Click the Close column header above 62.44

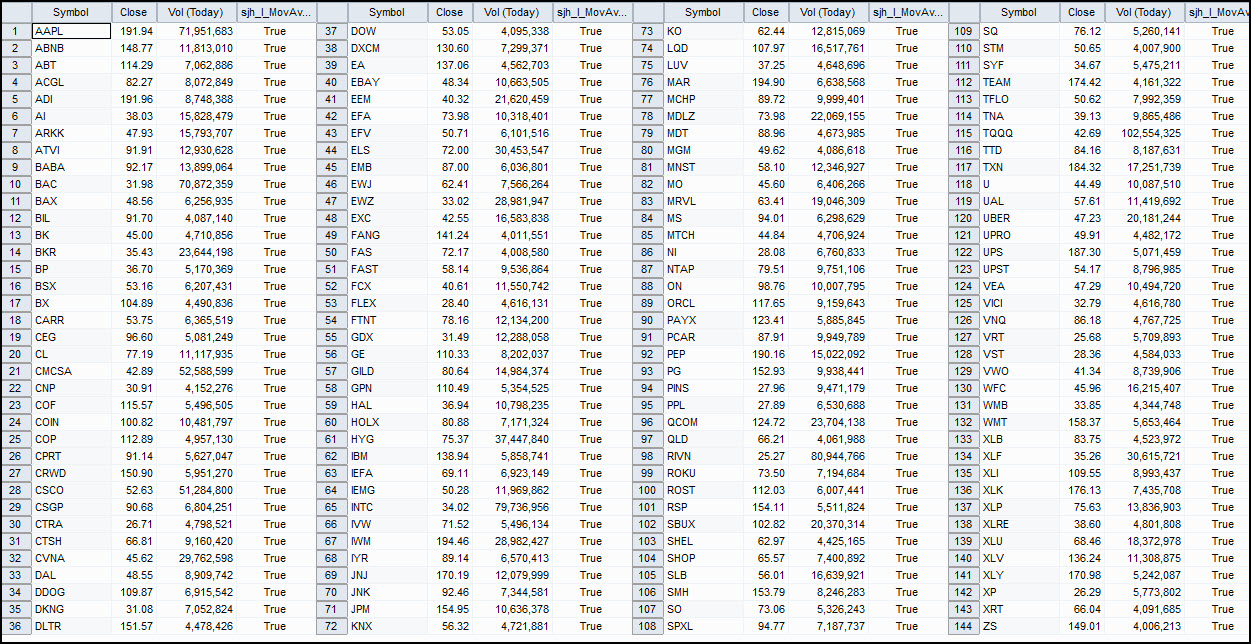[x=765, y=13]
